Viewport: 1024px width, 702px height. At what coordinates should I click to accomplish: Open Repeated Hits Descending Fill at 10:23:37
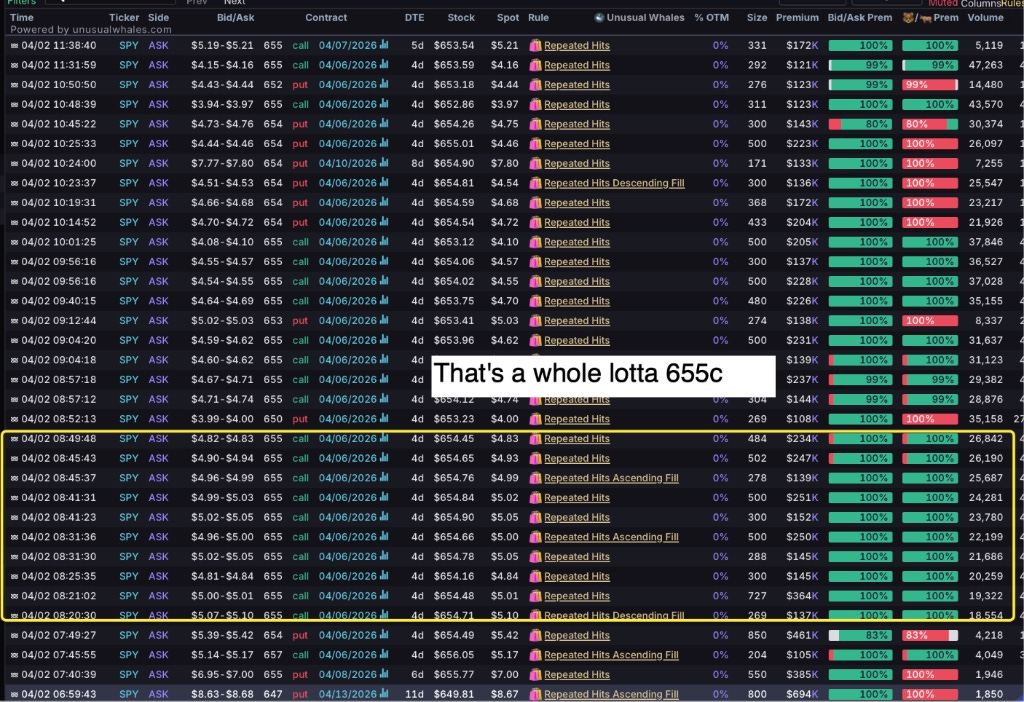614,183
